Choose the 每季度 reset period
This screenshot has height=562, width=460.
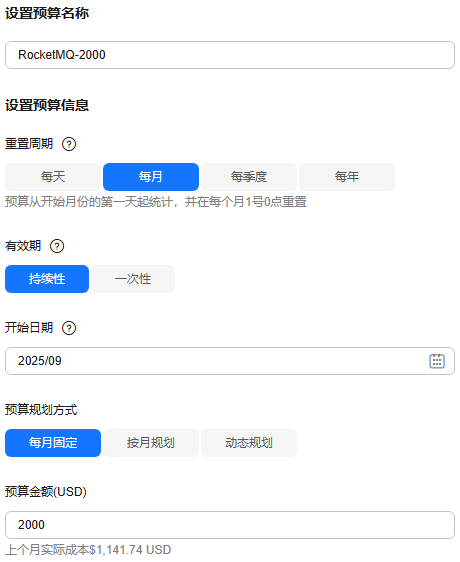point(249,177)
